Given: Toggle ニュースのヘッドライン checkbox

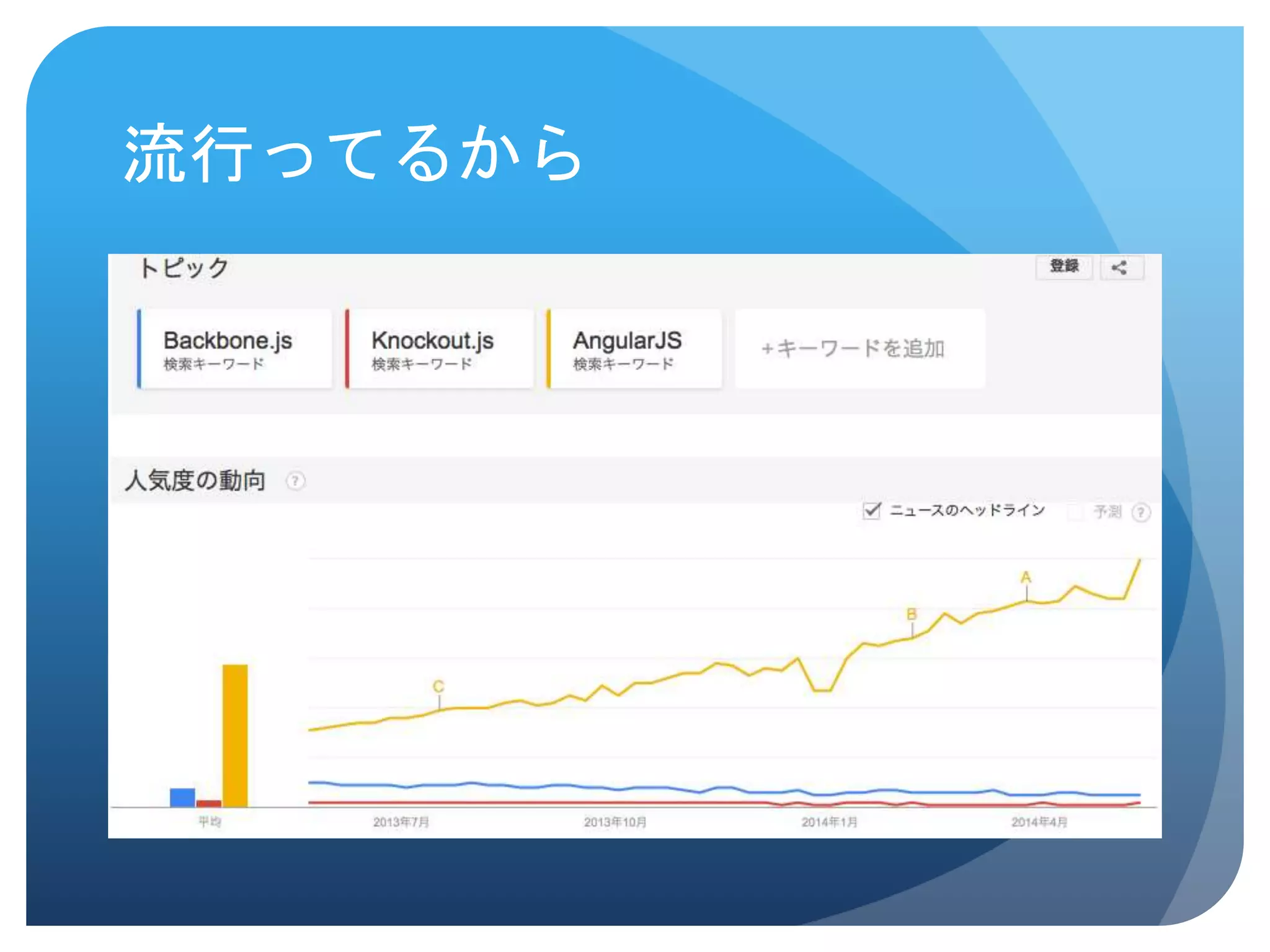Looking at the screenshot, I should (x=872, y=511).
